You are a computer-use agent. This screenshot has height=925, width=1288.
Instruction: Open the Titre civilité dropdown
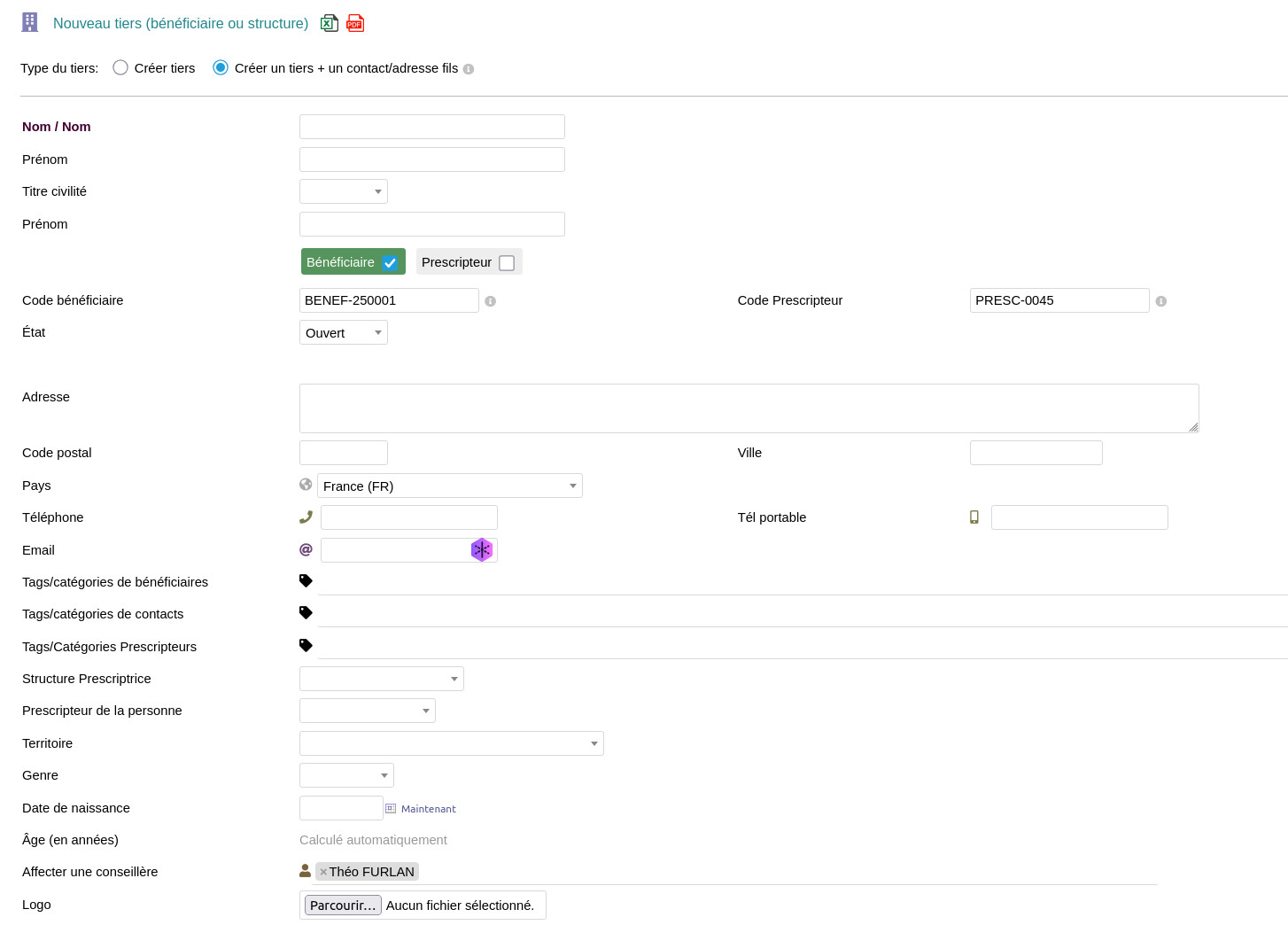click(x=344, y=191)
